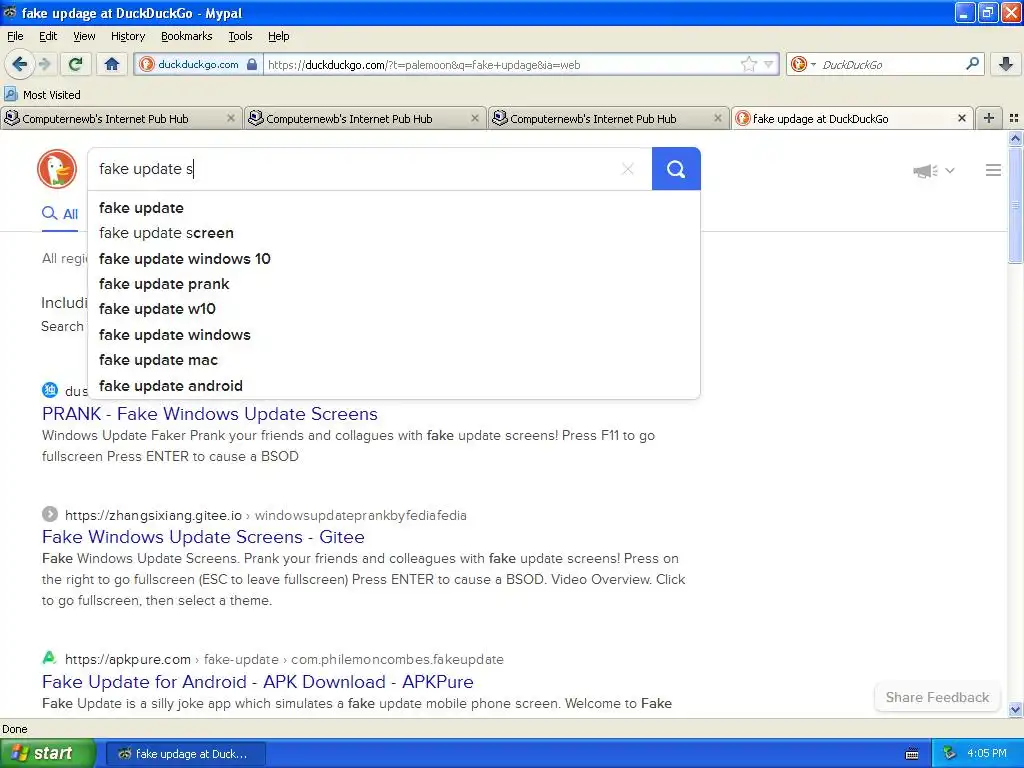Choose suggestion 'fake update windows 10'
The height and width of the screenshot is (768, 1024).
coord(394,259)
